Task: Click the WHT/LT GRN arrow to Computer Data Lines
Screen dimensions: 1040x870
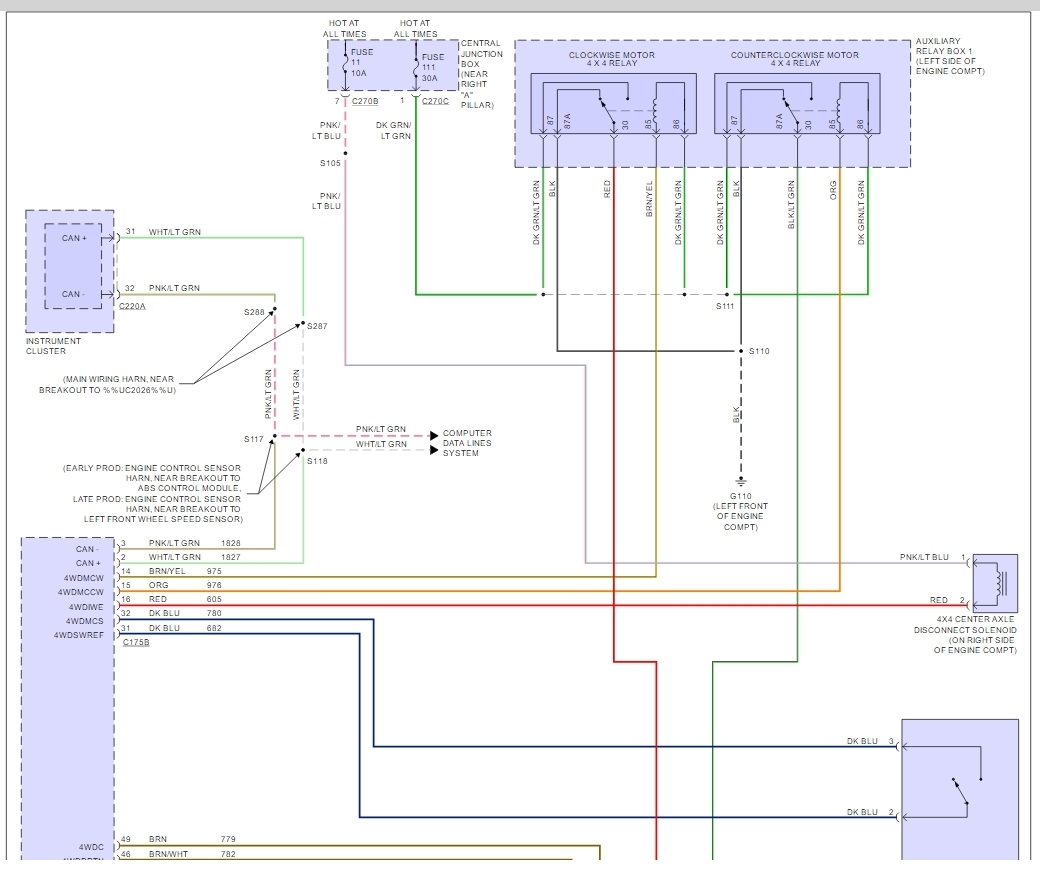Action: point(434,450)
